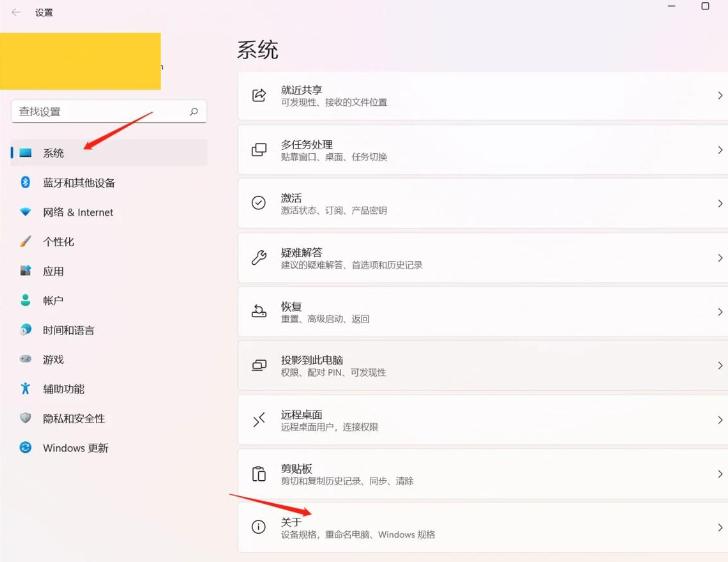Click the wrench icon for 疑难解答
This screenshot has width=728, height=562.
tap(259, 257)
